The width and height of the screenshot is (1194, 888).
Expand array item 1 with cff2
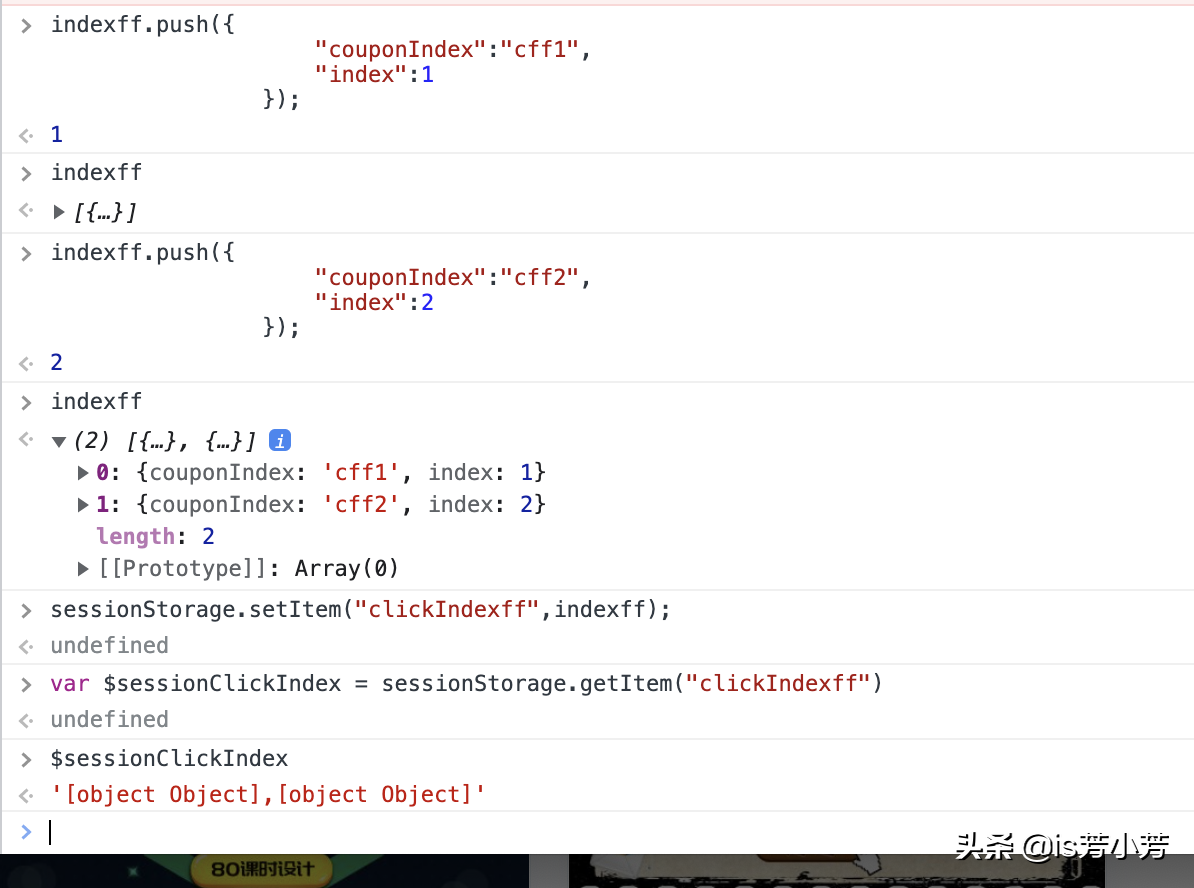(83, 505)
